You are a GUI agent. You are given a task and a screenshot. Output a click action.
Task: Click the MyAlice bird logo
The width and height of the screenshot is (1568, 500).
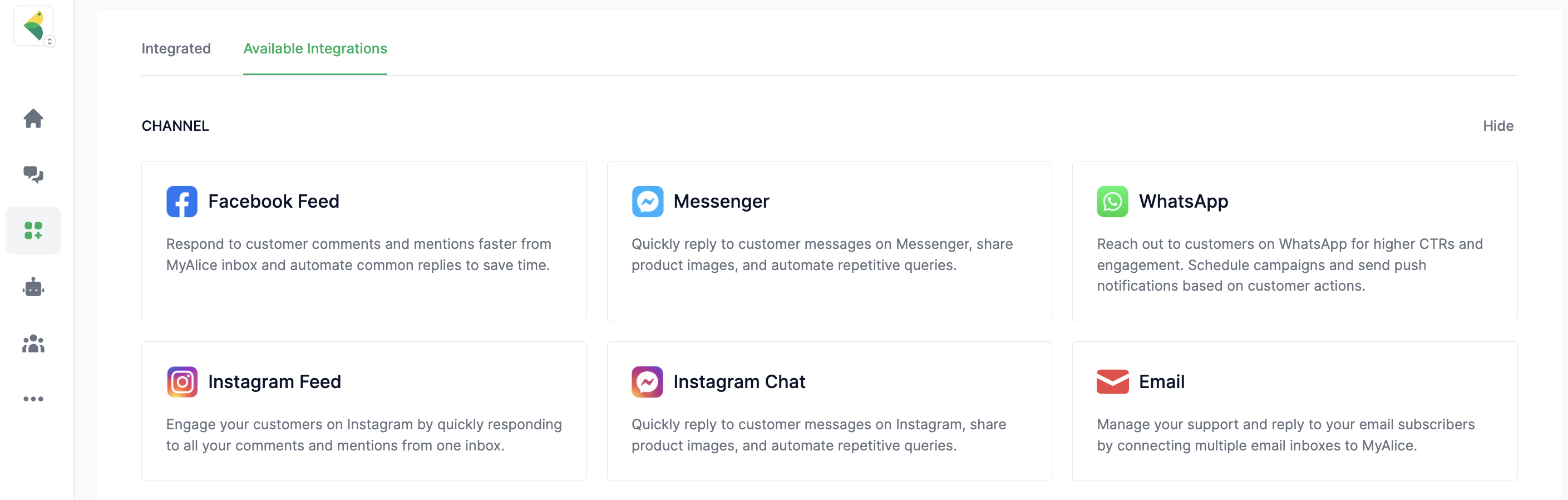pos(33,25)
